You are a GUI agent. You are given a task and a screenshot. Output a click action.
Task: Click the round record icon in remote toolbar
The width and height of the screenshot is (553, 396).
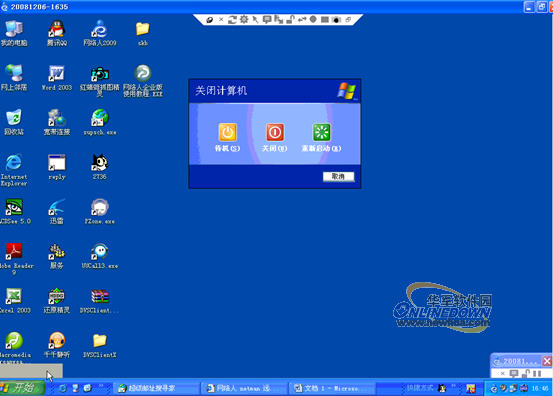313,19
